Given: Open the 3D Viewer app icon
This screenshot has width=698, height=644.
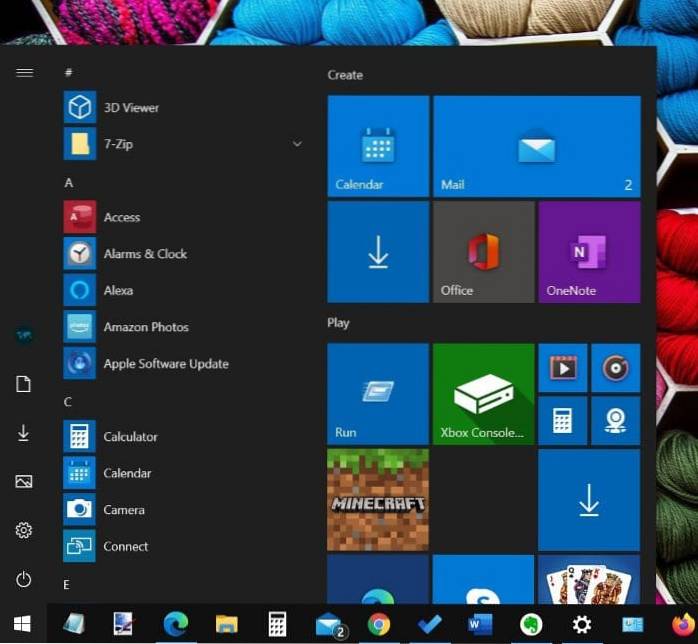Looking at the screenshot, I should click(x=80, y=107).
